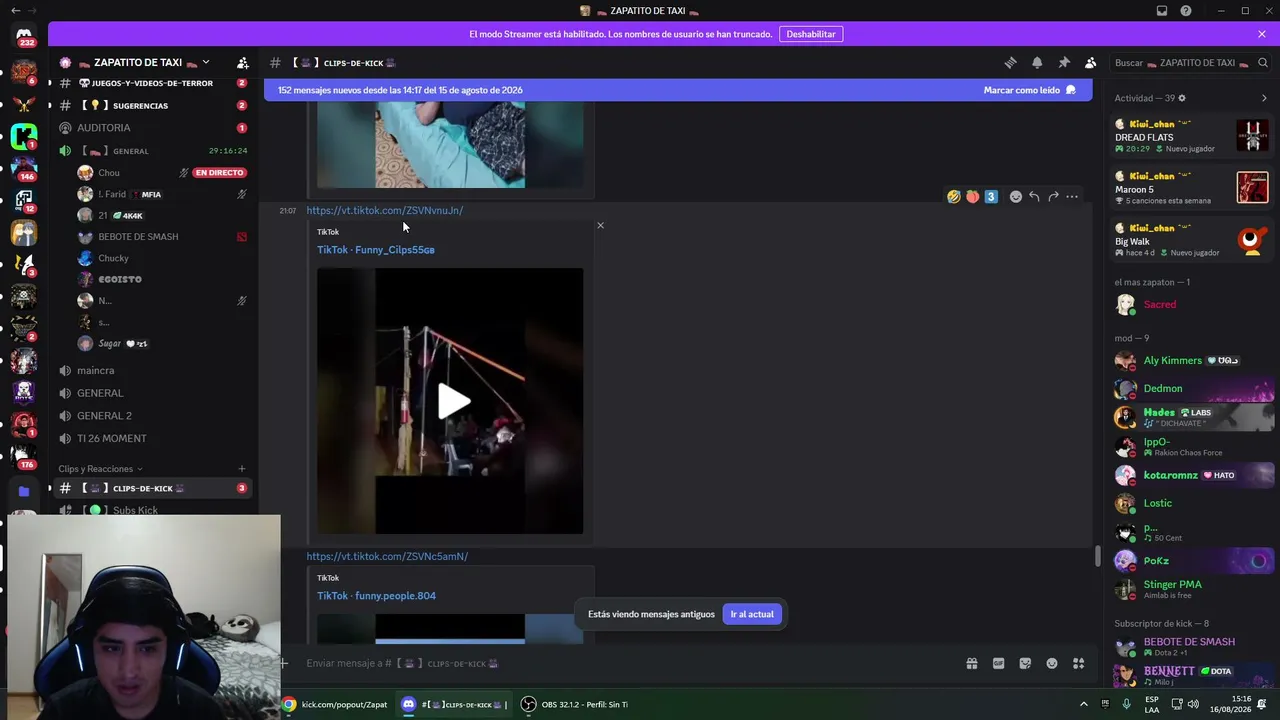Send a gift icon in message bar

971,663
